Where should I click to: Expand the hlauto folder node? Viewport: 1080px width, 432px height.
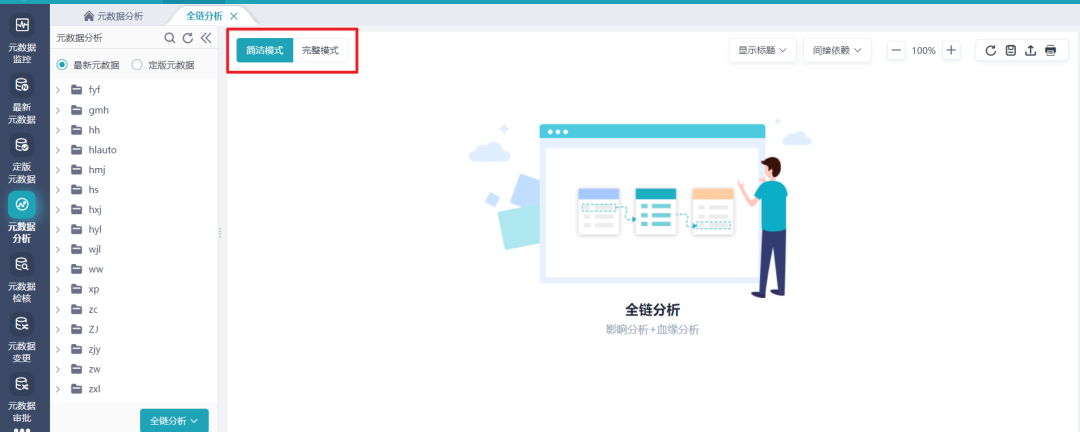(58, 150)
